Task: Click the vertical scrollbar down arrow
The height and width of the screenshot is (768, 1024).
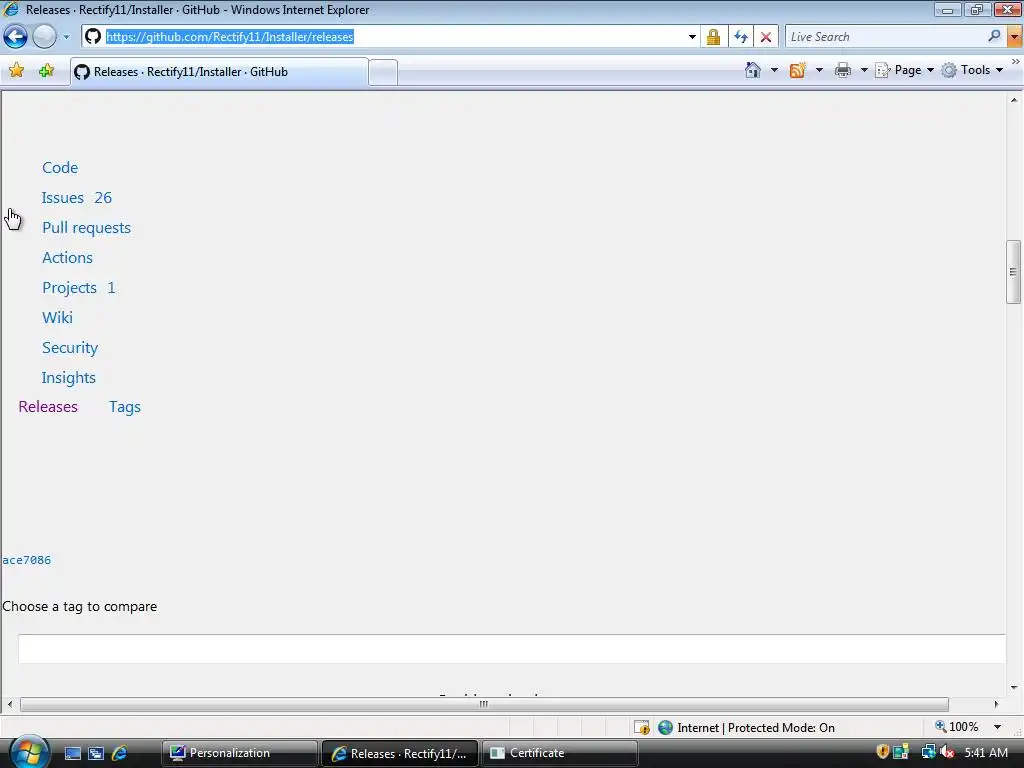Action: pyautogui.click(x=1014, y=687)
